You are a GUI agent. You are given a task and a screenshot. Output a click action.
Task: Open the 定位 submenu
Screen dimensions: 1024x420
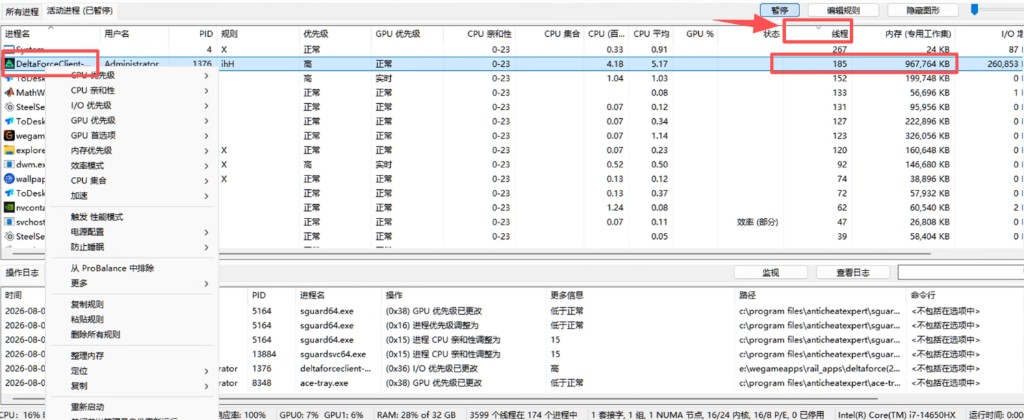[131, 370]
